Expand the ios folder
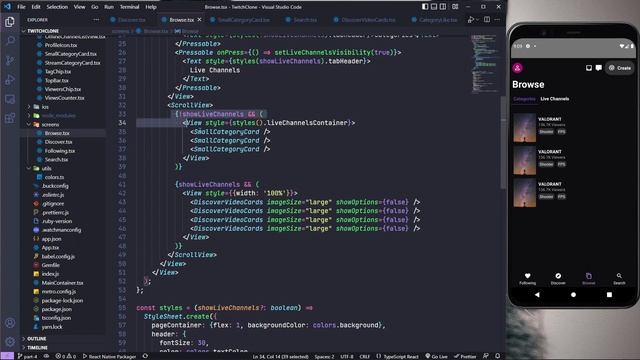The width and height of the screenshot is (640, 360). (x=45, y=107)
